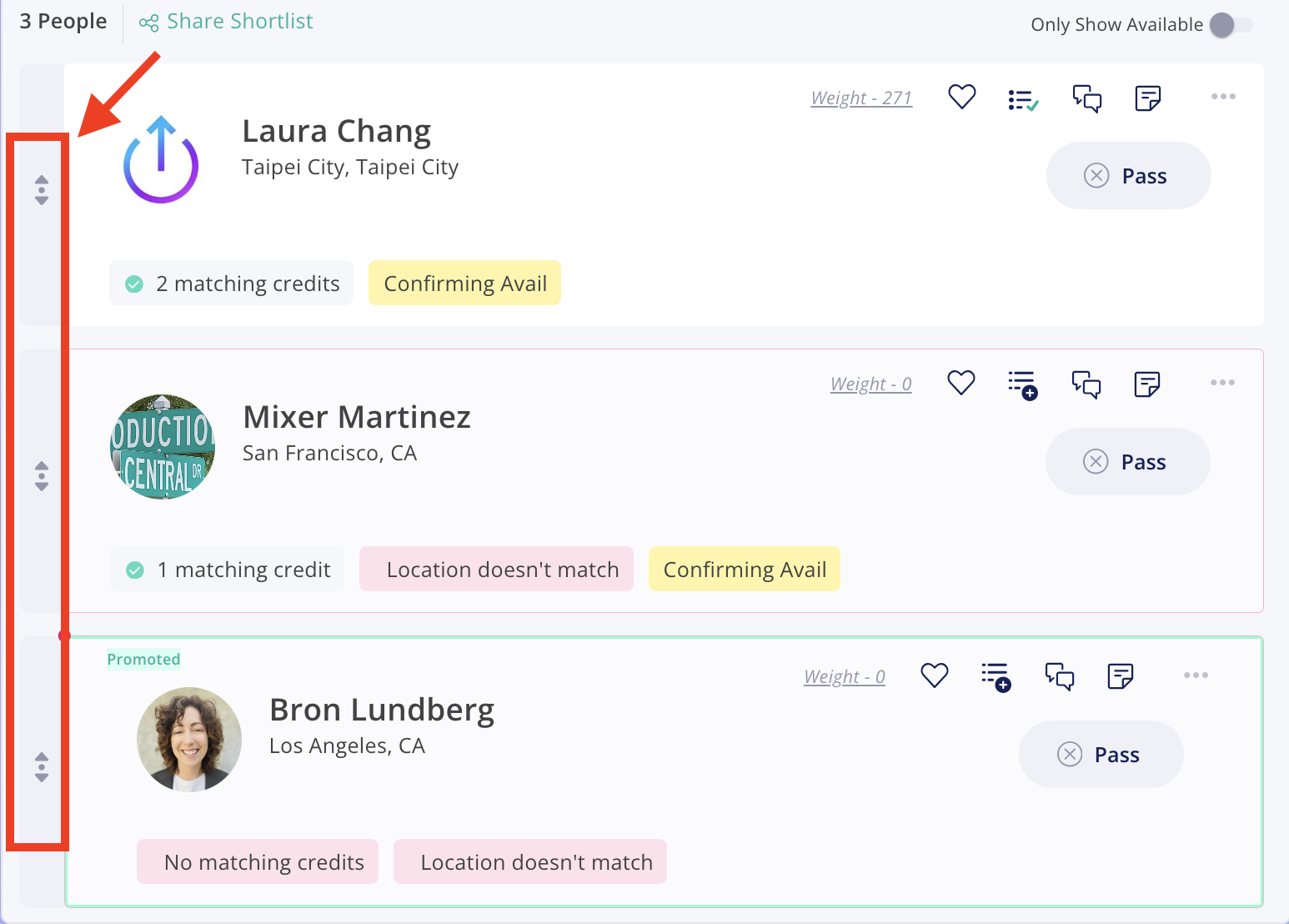Open more options for Mixer Martinez
Image resolution: width=1289 pixels, height=924 pixels.
point(1222,383)
